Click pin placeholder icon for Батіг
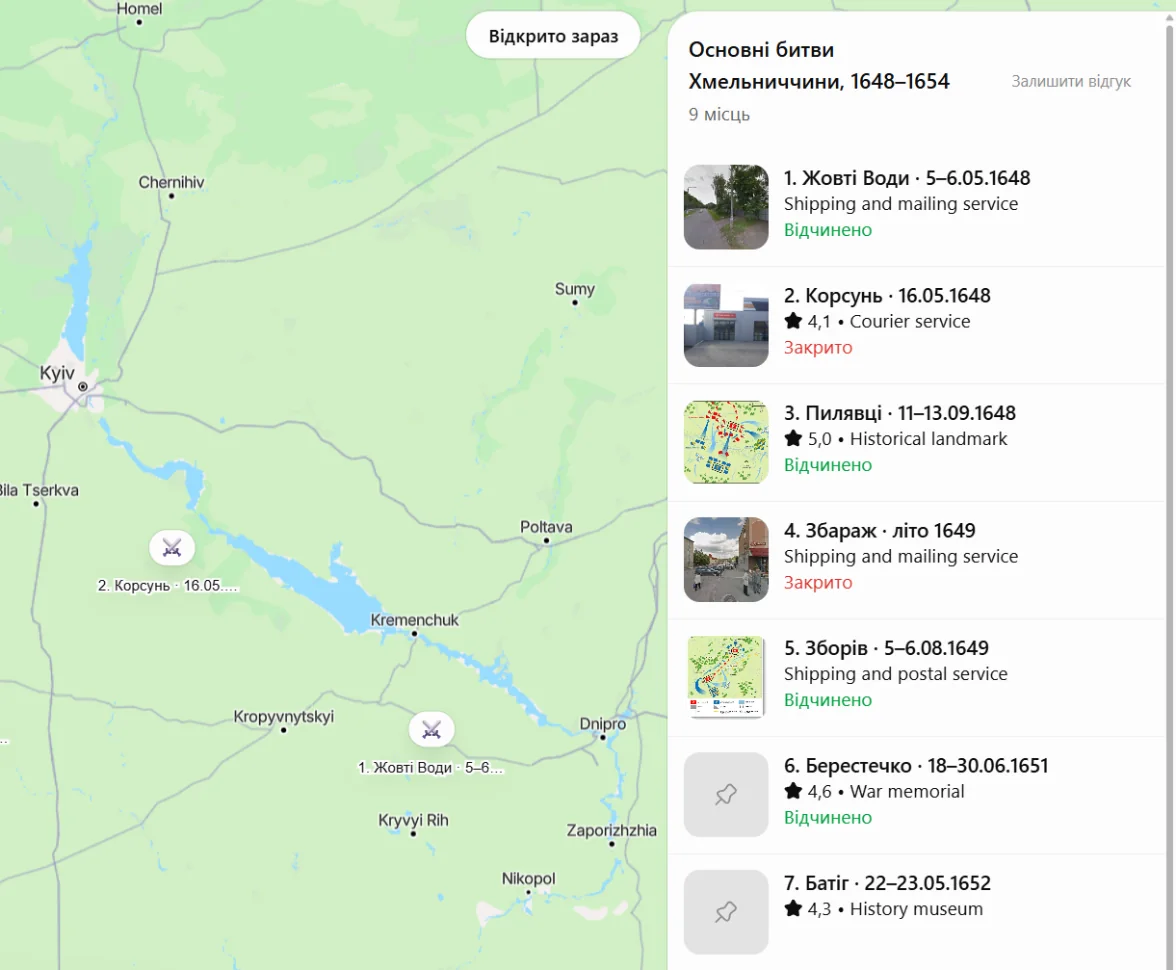Viewport: 1176px width, 970px height. 726,912
